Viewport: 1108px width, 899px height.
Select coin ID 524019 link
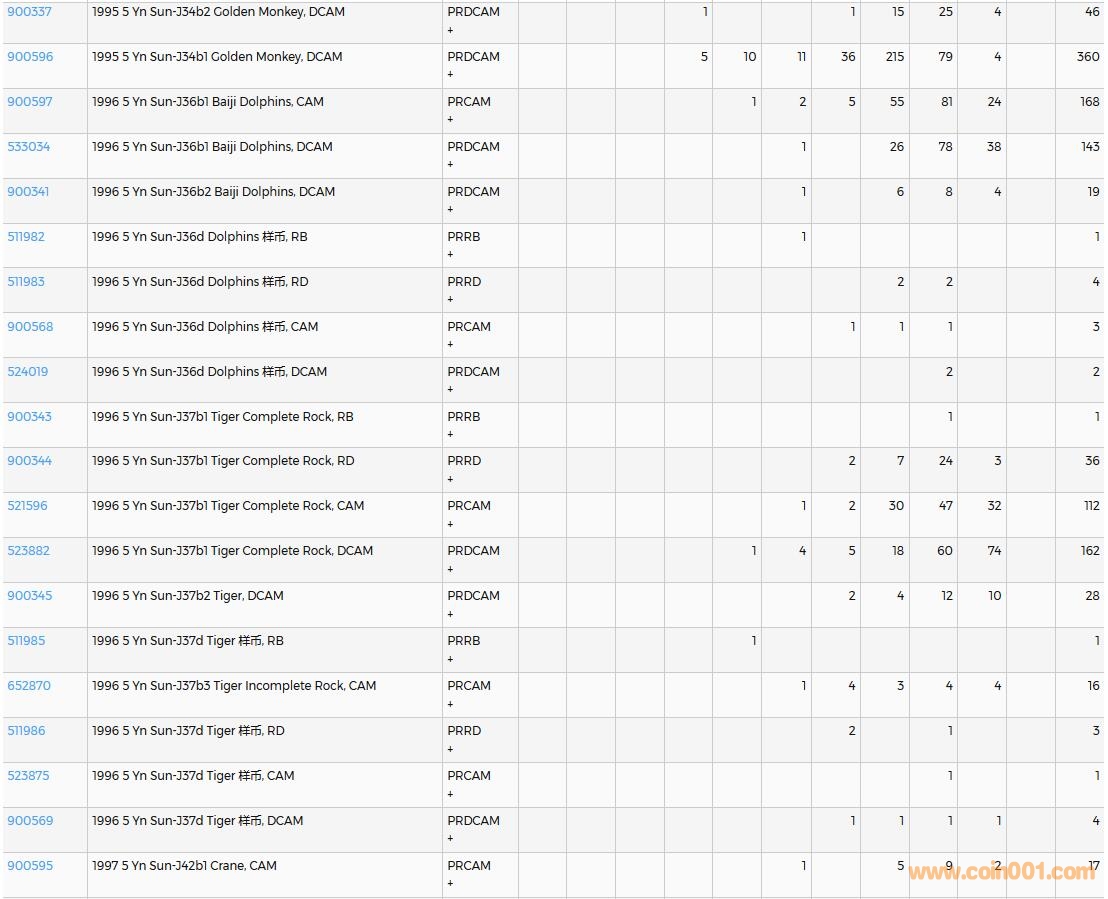click(28, 372)
